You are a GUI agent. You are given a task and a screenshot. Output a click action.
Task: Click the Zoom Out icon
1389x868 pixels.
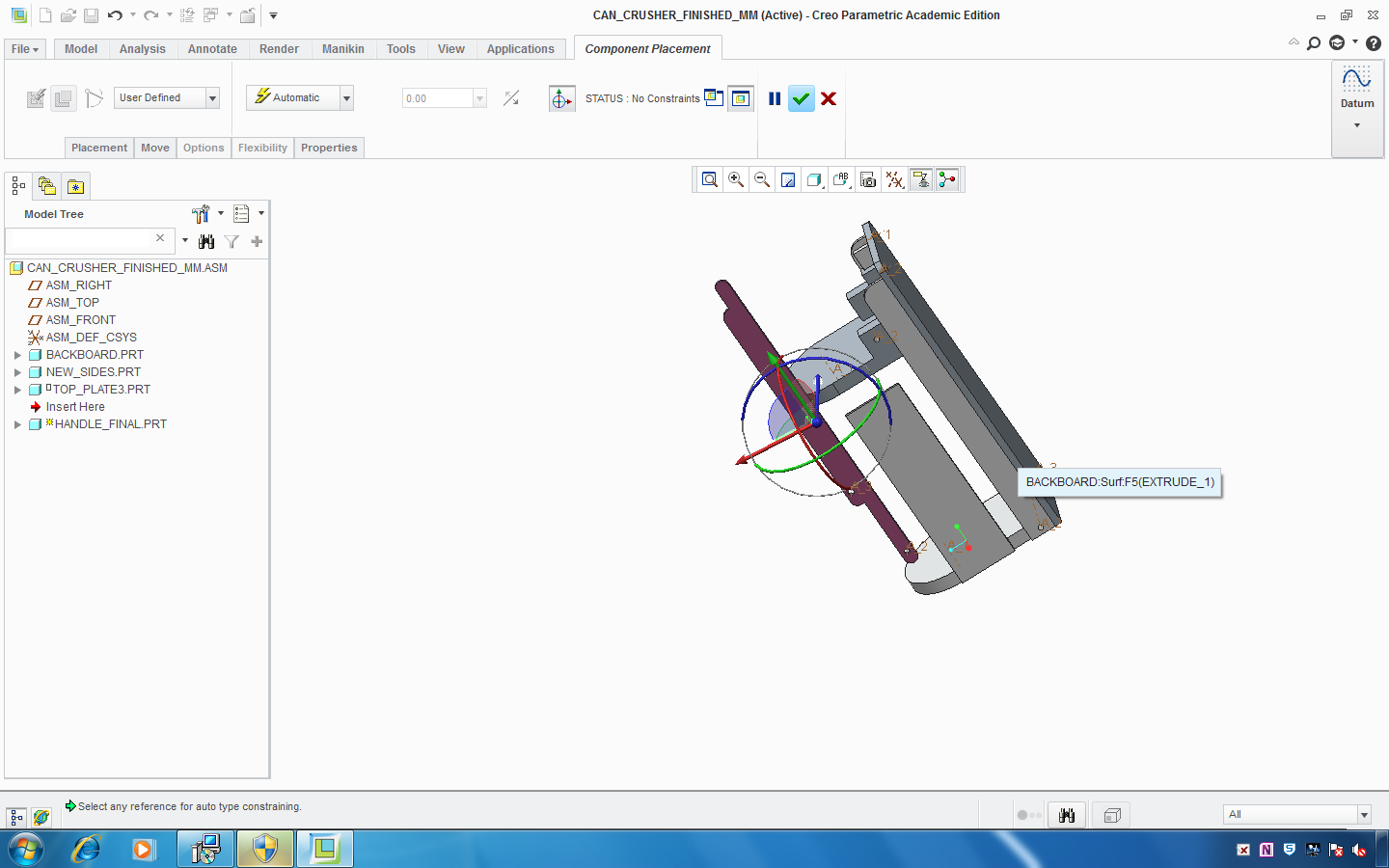coord(762,179)
